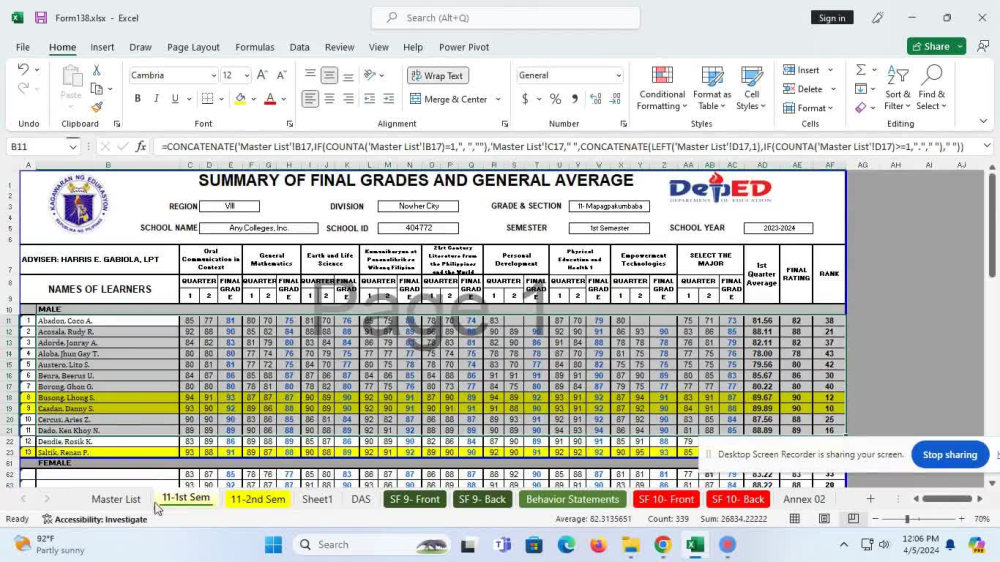Open the Name Box dropdown arrow
This screenshot has height=562, width=1000.
(73, 147)
